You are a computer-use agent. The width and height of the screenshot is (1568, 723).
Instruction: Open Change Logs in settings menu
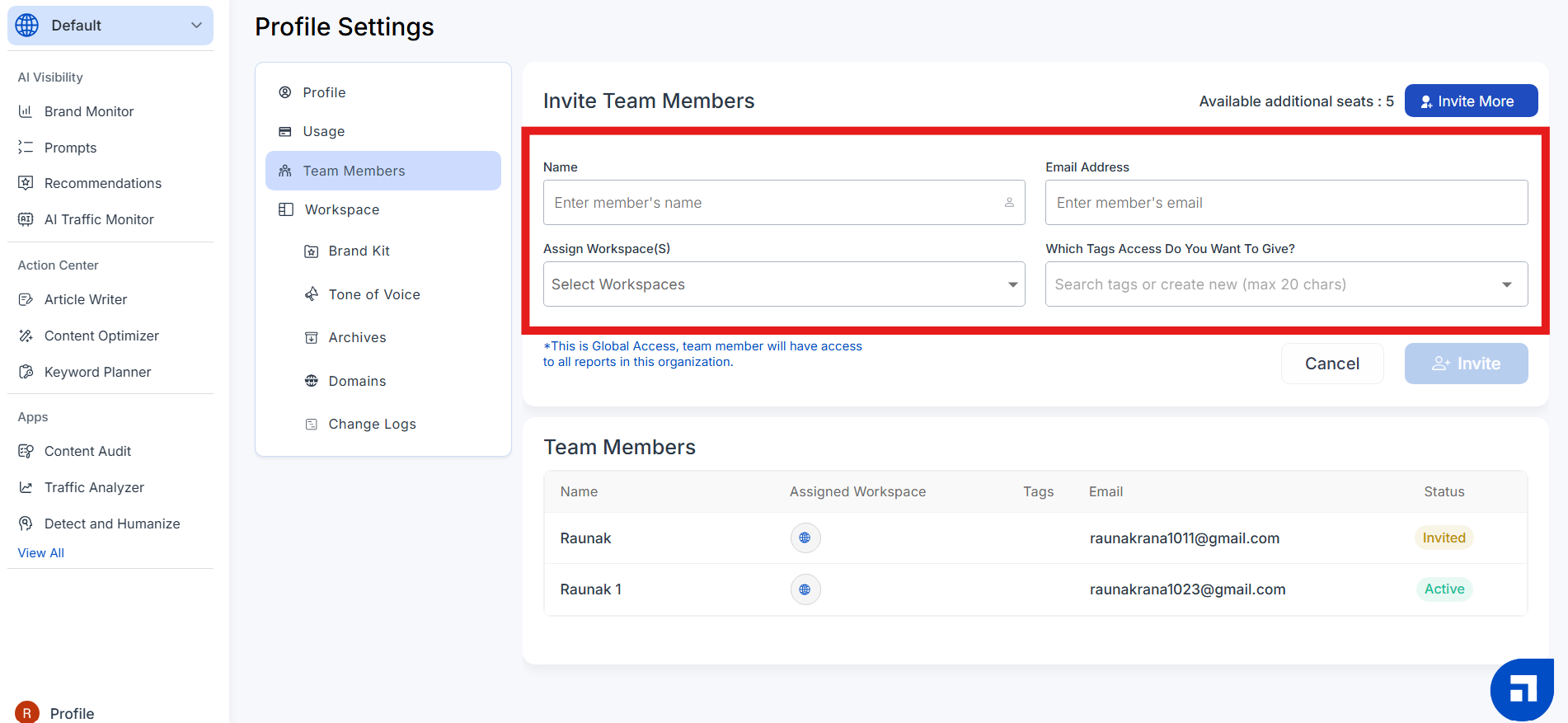pos(371,424)
